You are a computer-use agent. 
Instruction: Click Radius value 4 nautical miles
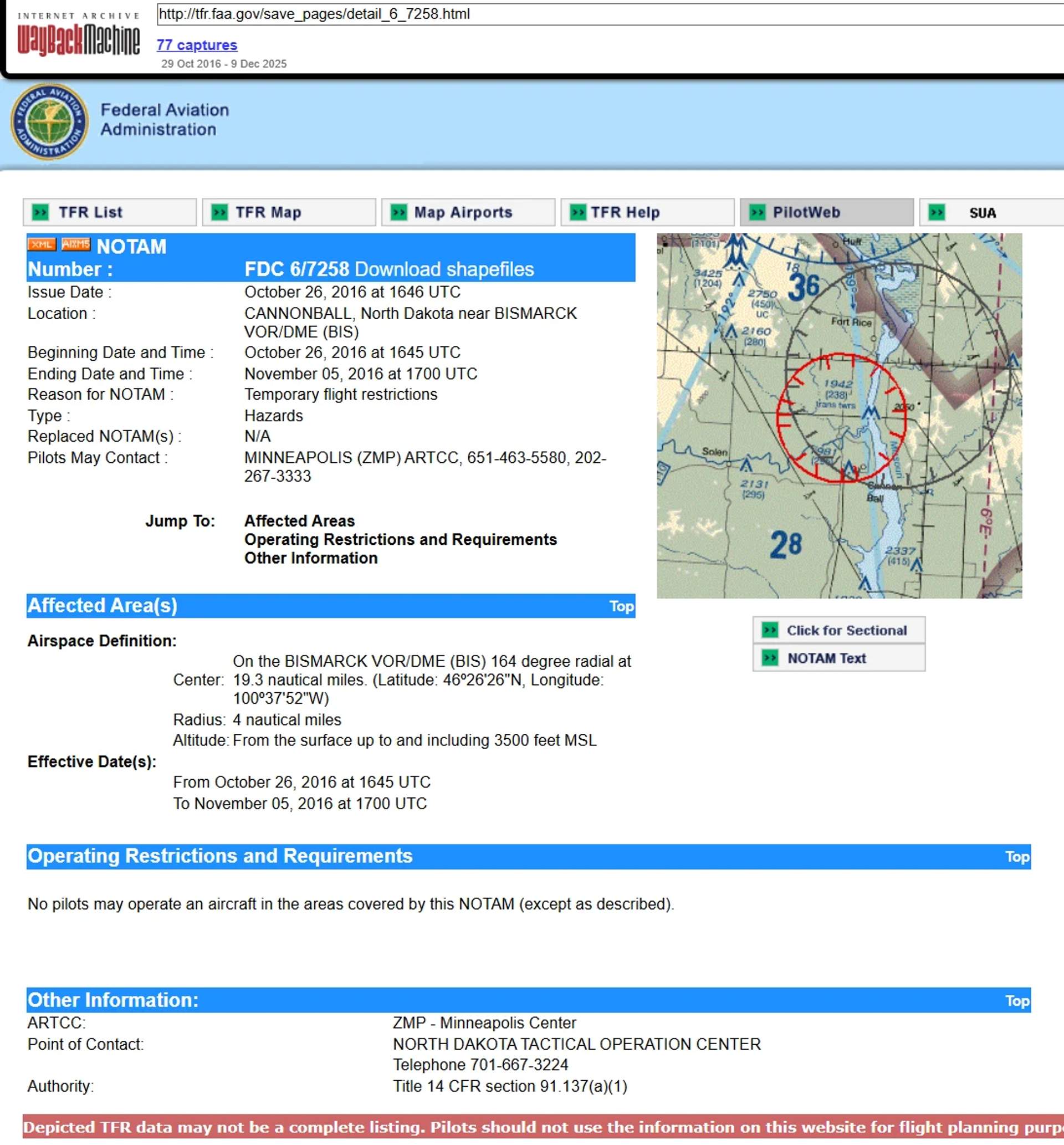click(287, 719)
